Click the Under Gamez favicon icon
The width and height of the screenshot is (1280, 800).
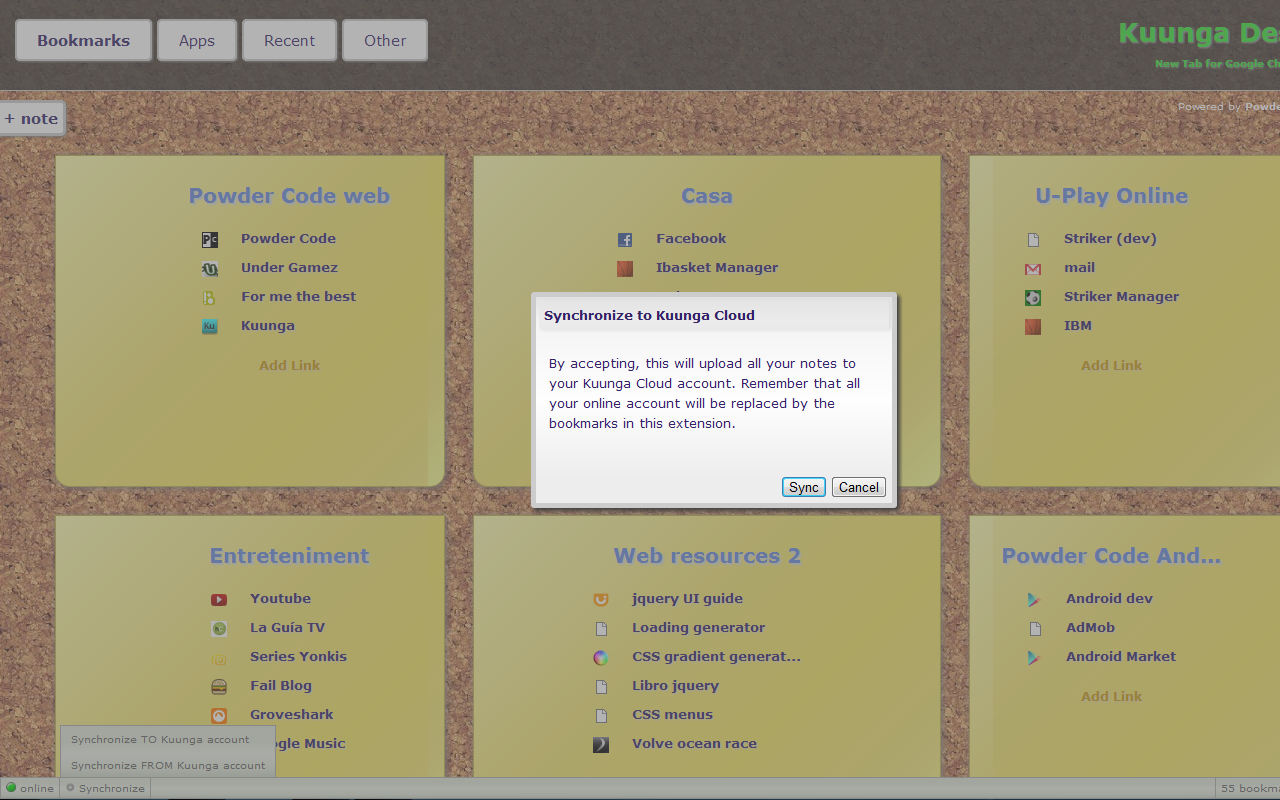[x=210, y=269]
